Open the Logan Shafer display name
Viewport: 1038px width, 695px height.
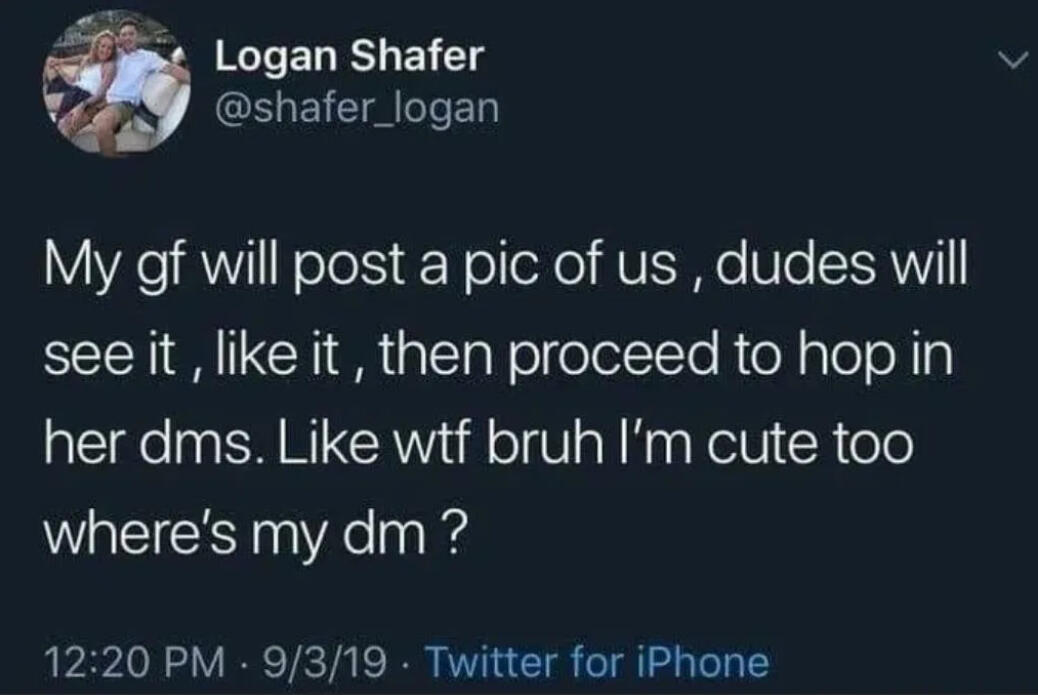coord(348,57)
